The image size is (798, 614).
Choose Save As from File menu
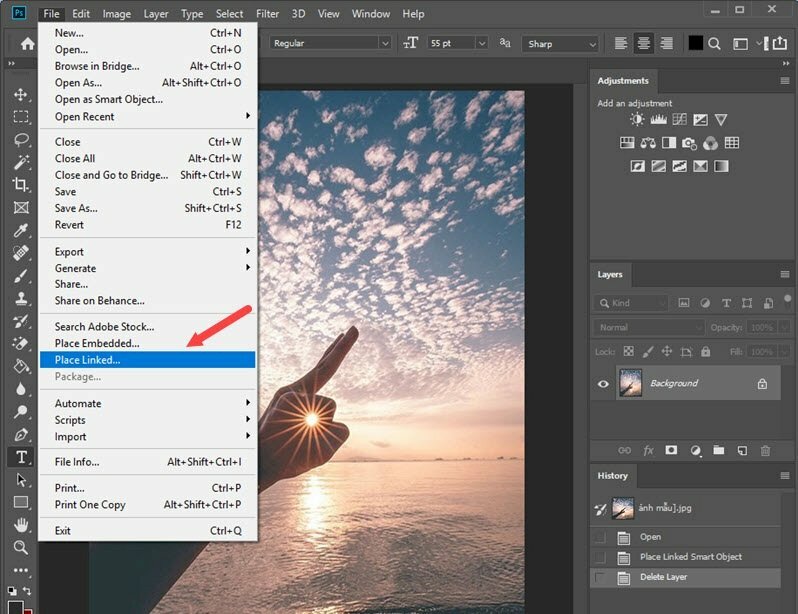(x=148, y=208)
